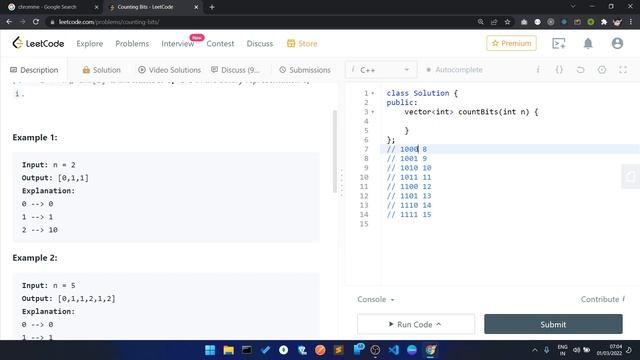Click the comment line '// 1001 9'
The image size is (640, 360).
pyautogui.click(x=407, y=159)
